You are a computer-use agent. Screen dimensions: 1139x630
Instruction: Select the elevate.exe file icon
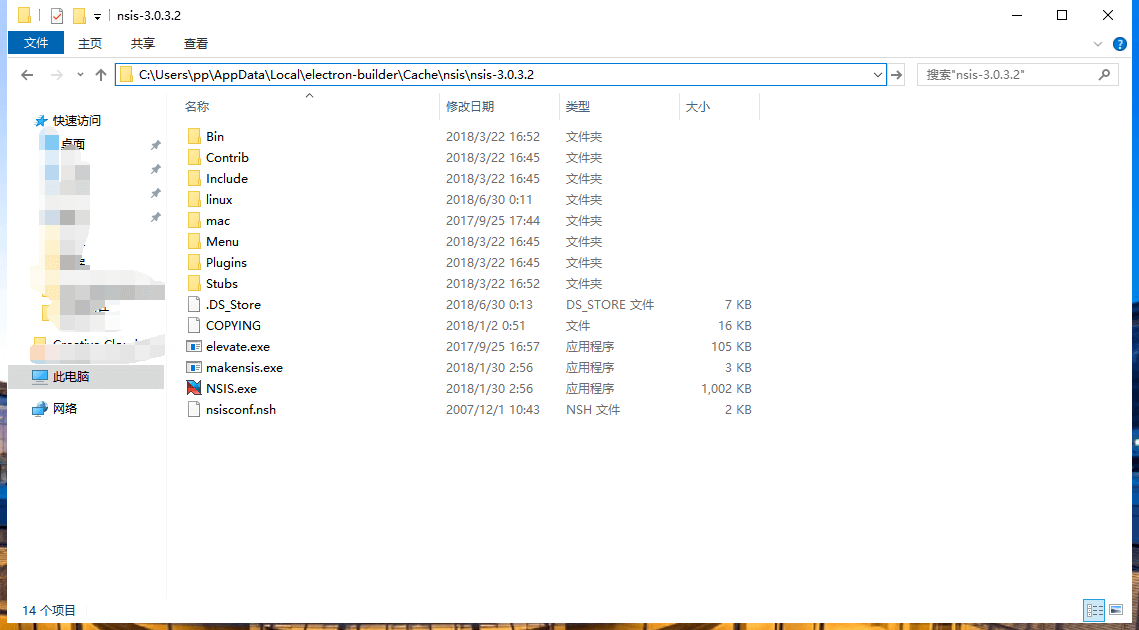[x=194, y=346]
